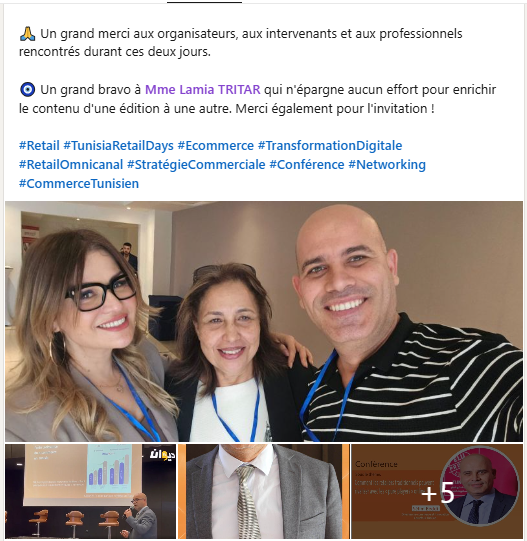Click the #Ecommerce hashtag
527x541 pixels.
tap(216, 146)
